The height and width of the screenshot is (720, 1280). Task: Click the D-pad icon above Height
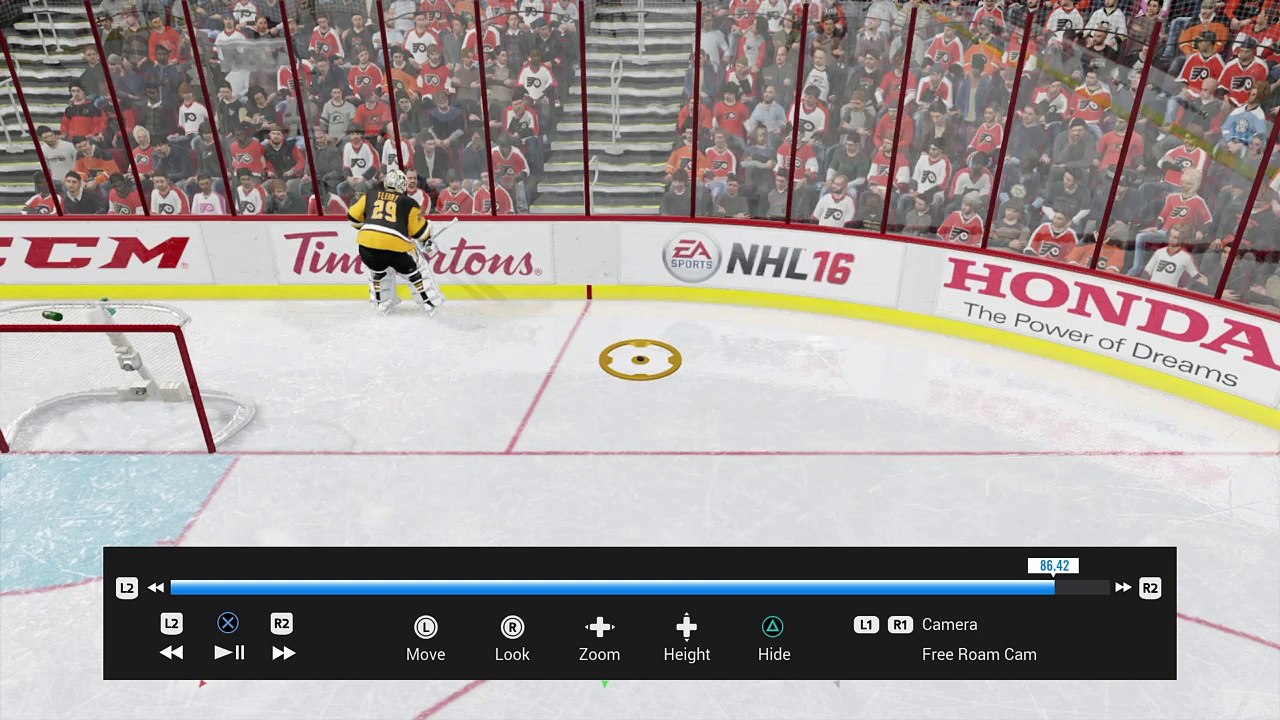tap(686, 627)
